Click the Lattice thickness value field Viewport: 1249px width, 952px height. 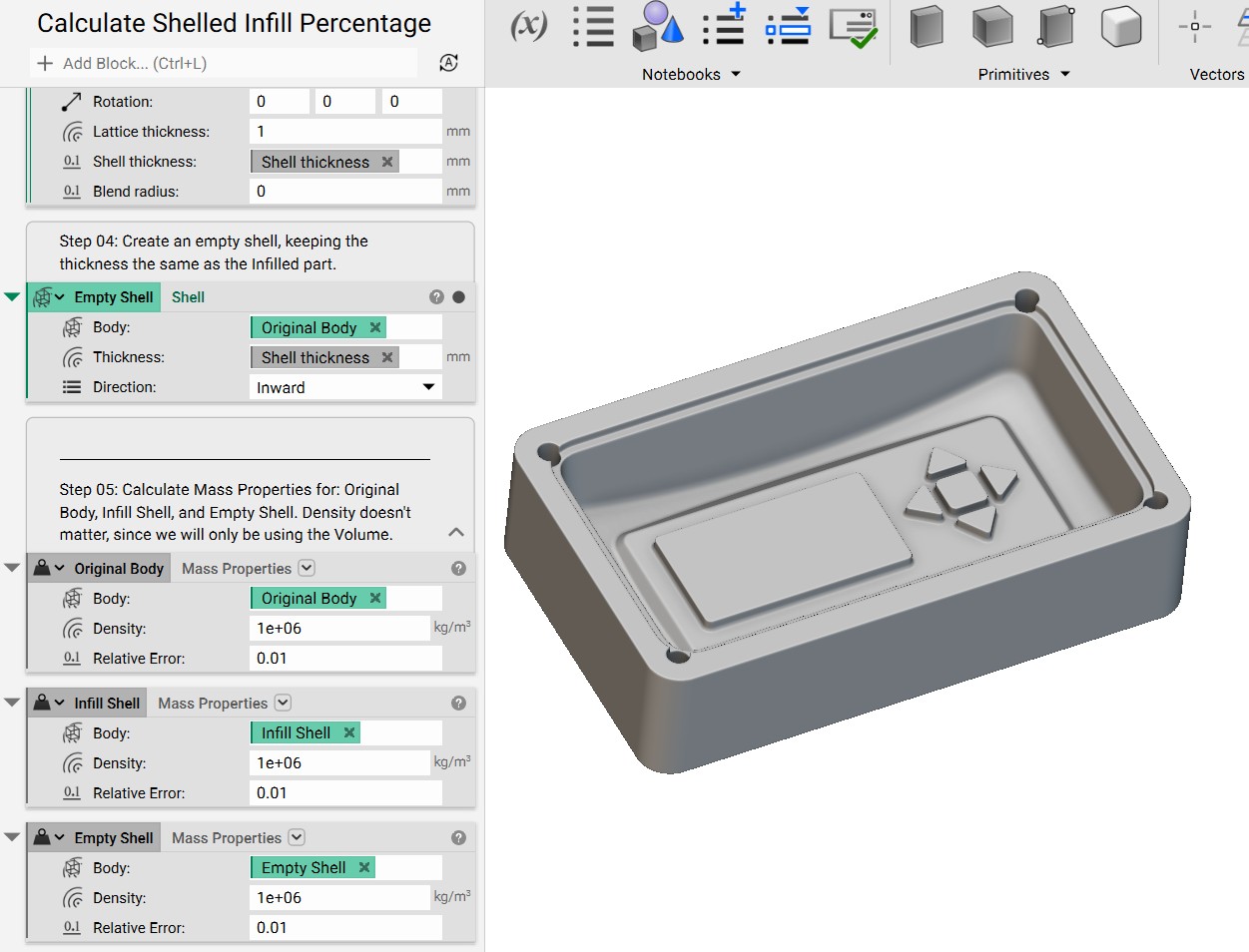(x=345, y=131)
